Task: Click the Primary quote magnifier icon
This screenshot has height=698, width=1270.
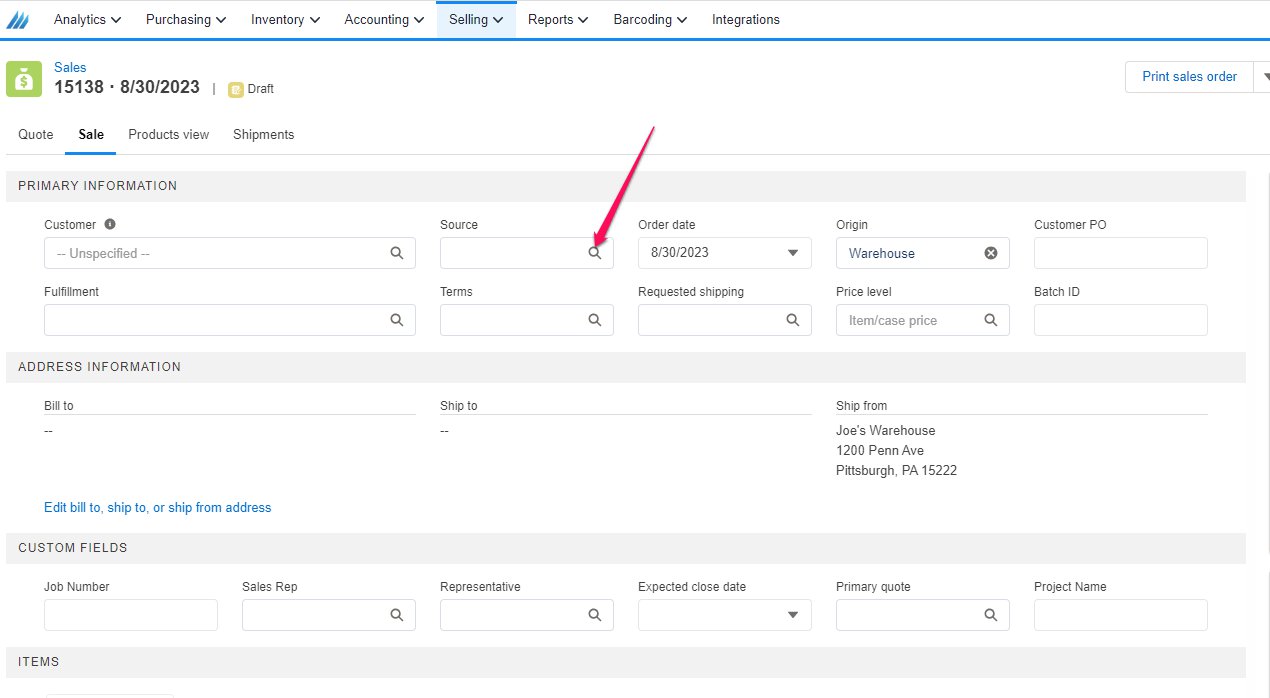Action: (991, 615)
